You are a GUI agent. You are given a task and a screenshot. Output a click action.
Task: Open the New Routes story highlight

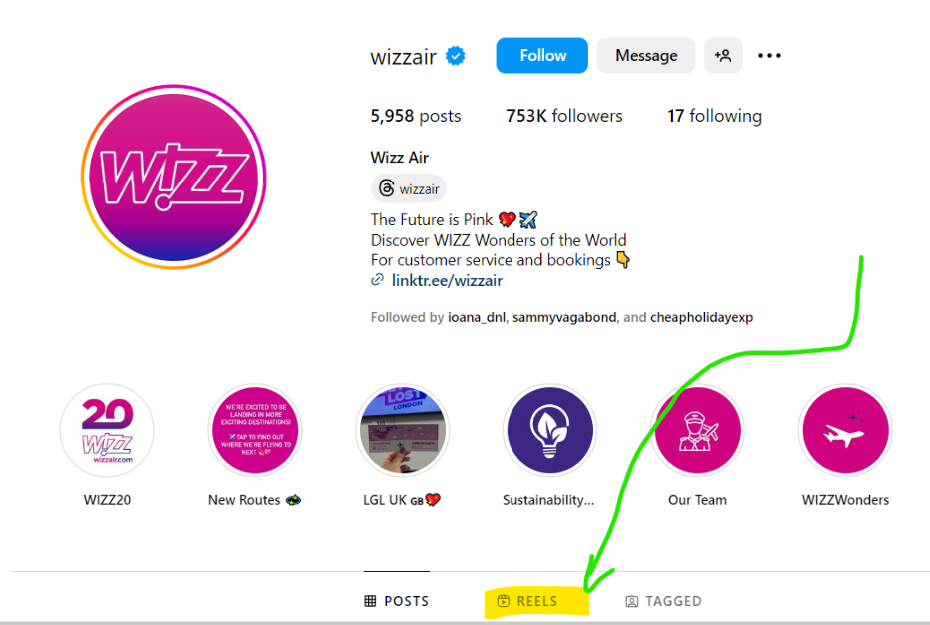pos(254,430)
